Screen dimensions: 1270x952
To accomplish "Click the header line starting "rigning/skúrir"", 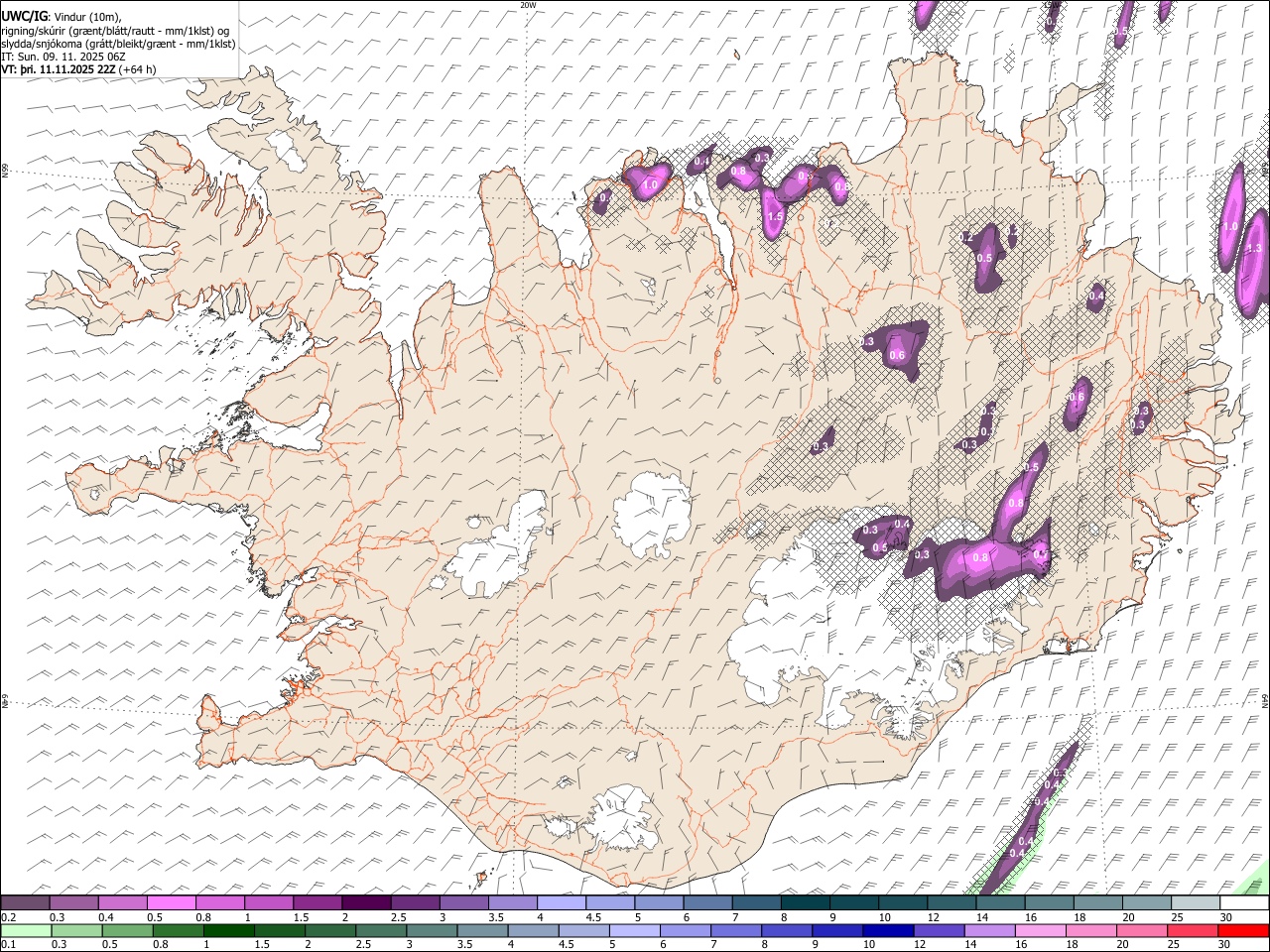I will [x=115, y=31].
